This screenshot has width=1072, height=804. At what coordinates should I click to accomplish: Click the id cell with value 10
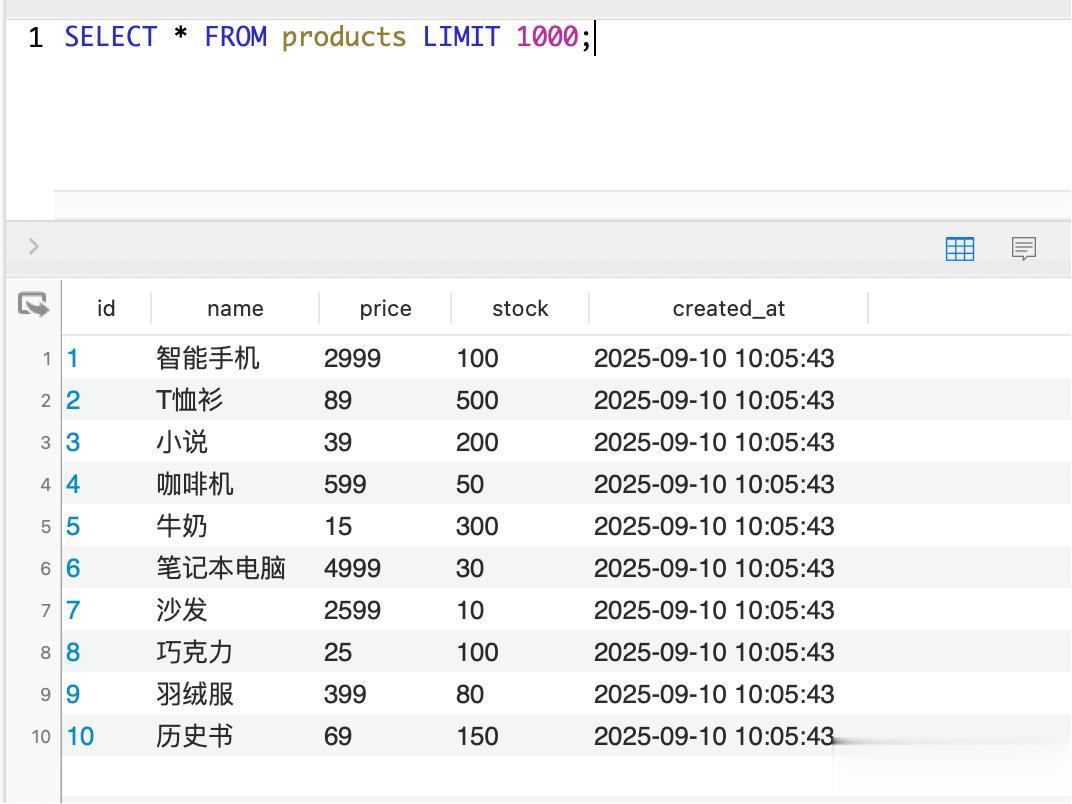click(80, 737)
